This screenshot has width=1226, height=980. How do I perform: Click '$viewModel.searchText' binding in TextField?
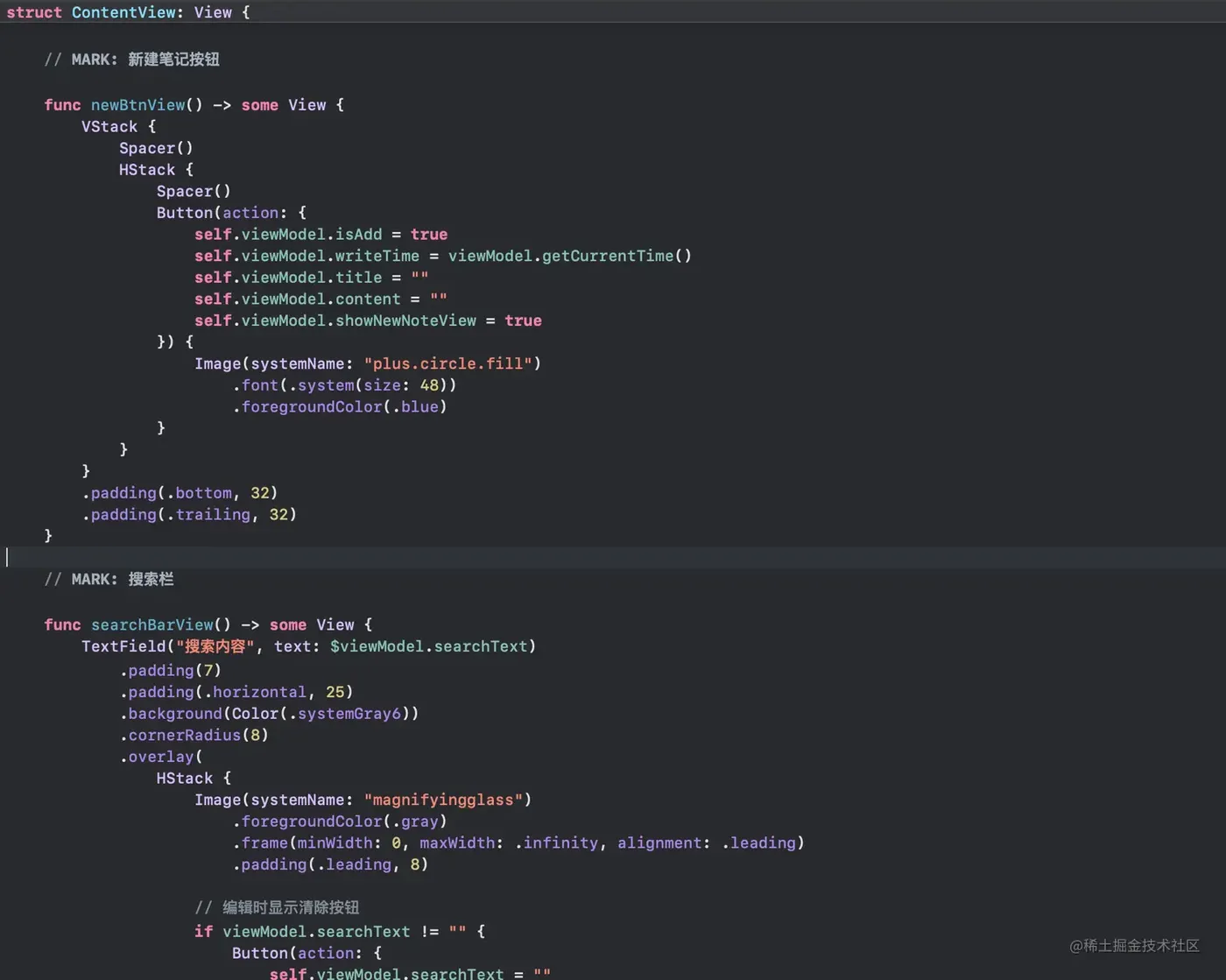429,646
